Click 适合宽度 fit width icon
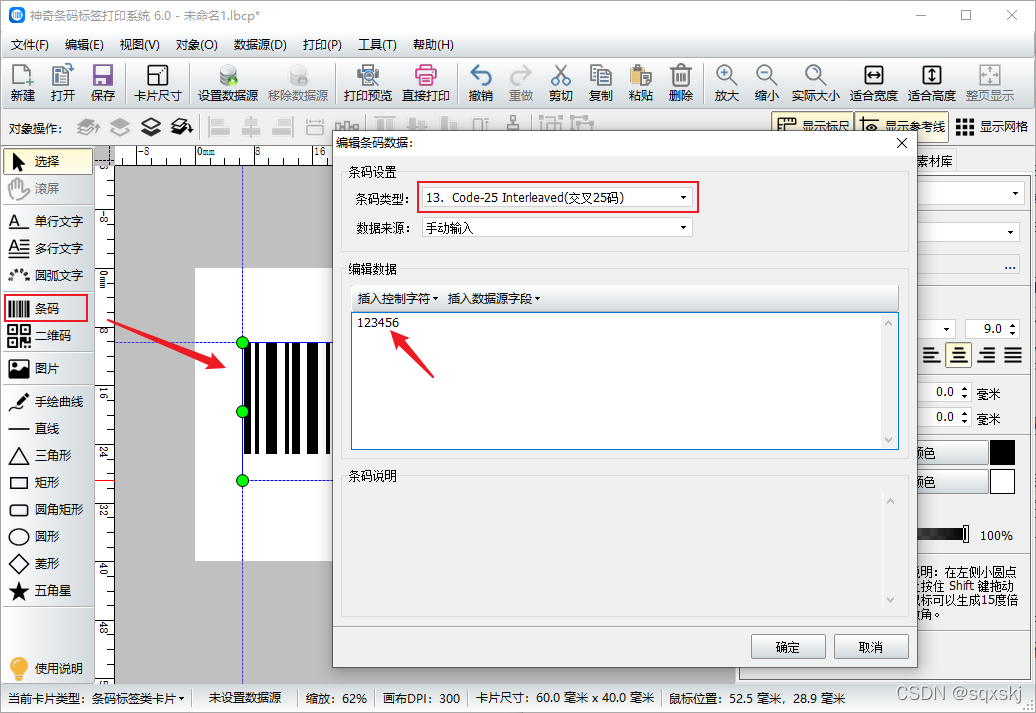 (x=873, y=83)
